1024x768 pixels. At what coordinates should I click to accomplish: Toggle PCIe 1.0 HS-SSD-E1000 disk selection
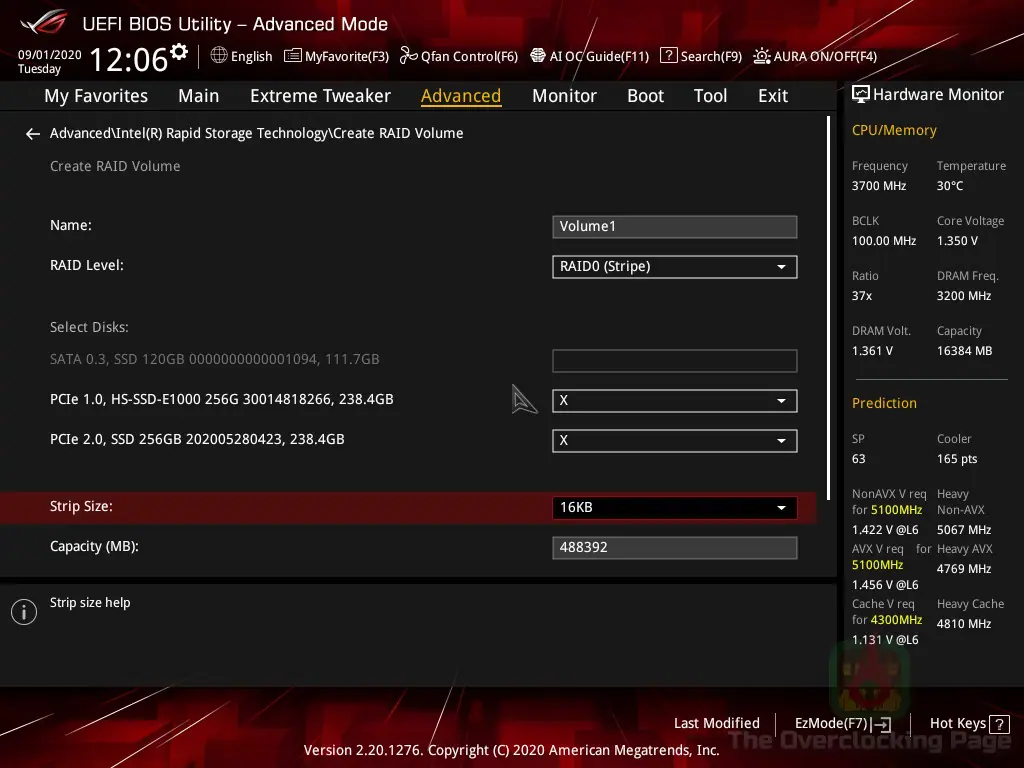674,400
